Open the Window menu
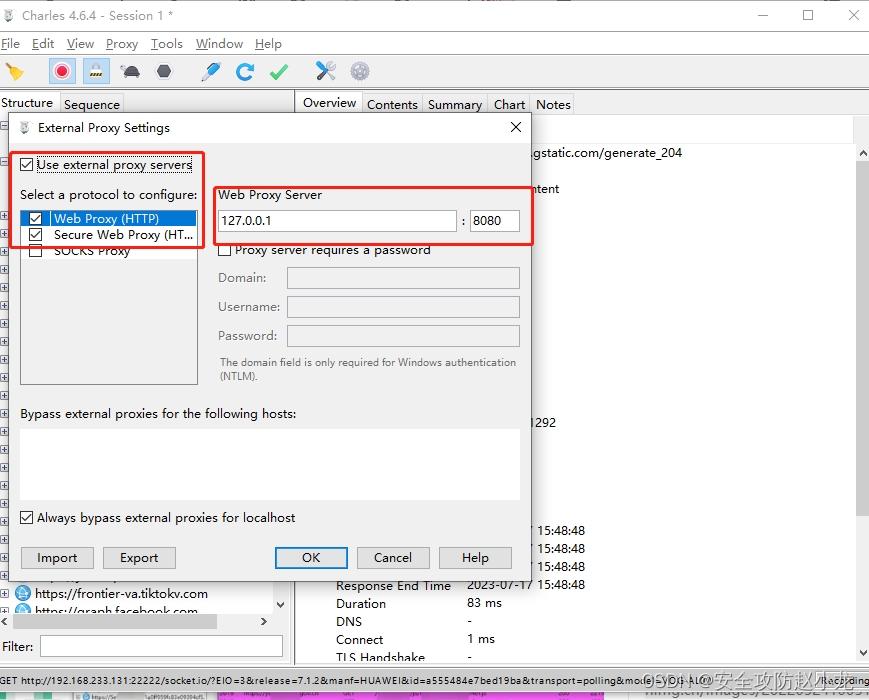 219,44
